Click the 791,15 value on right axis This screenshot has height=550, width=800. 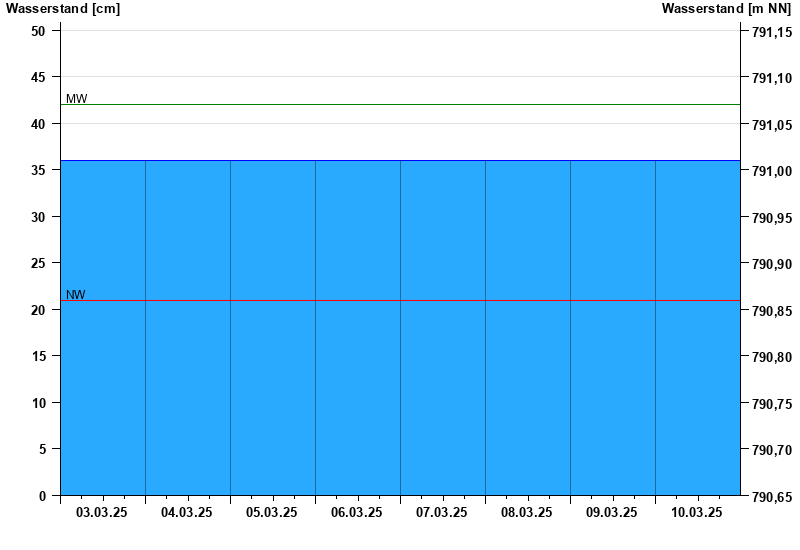[x=772, y=32]
